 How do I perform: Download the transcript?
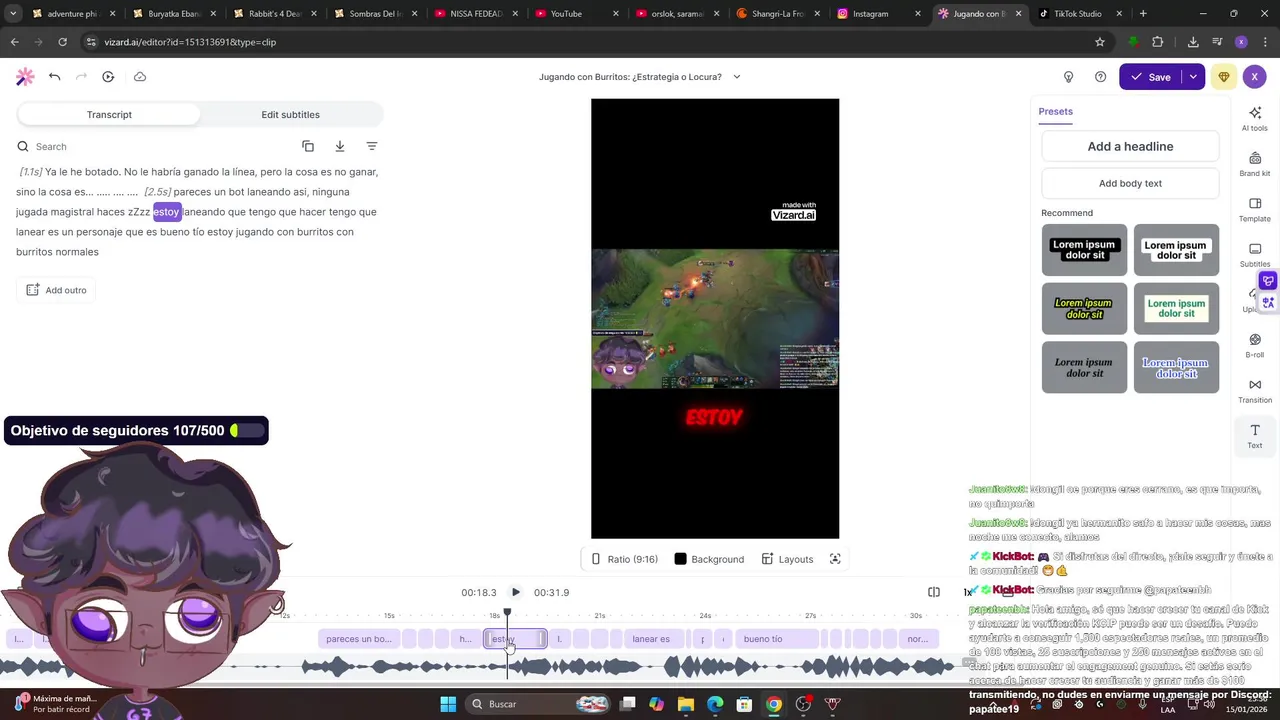[x=340, y=146]
